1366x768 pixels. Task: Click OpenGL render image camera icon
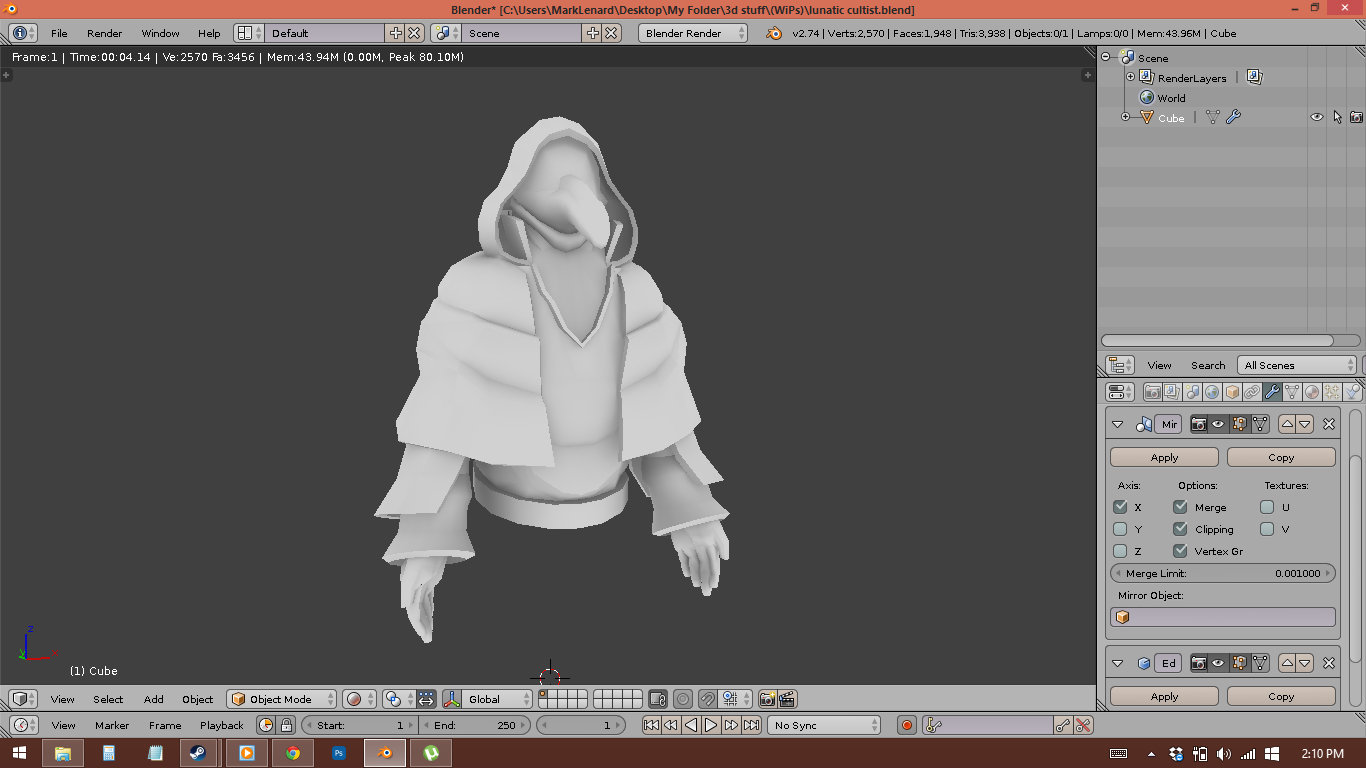(767, 699)
